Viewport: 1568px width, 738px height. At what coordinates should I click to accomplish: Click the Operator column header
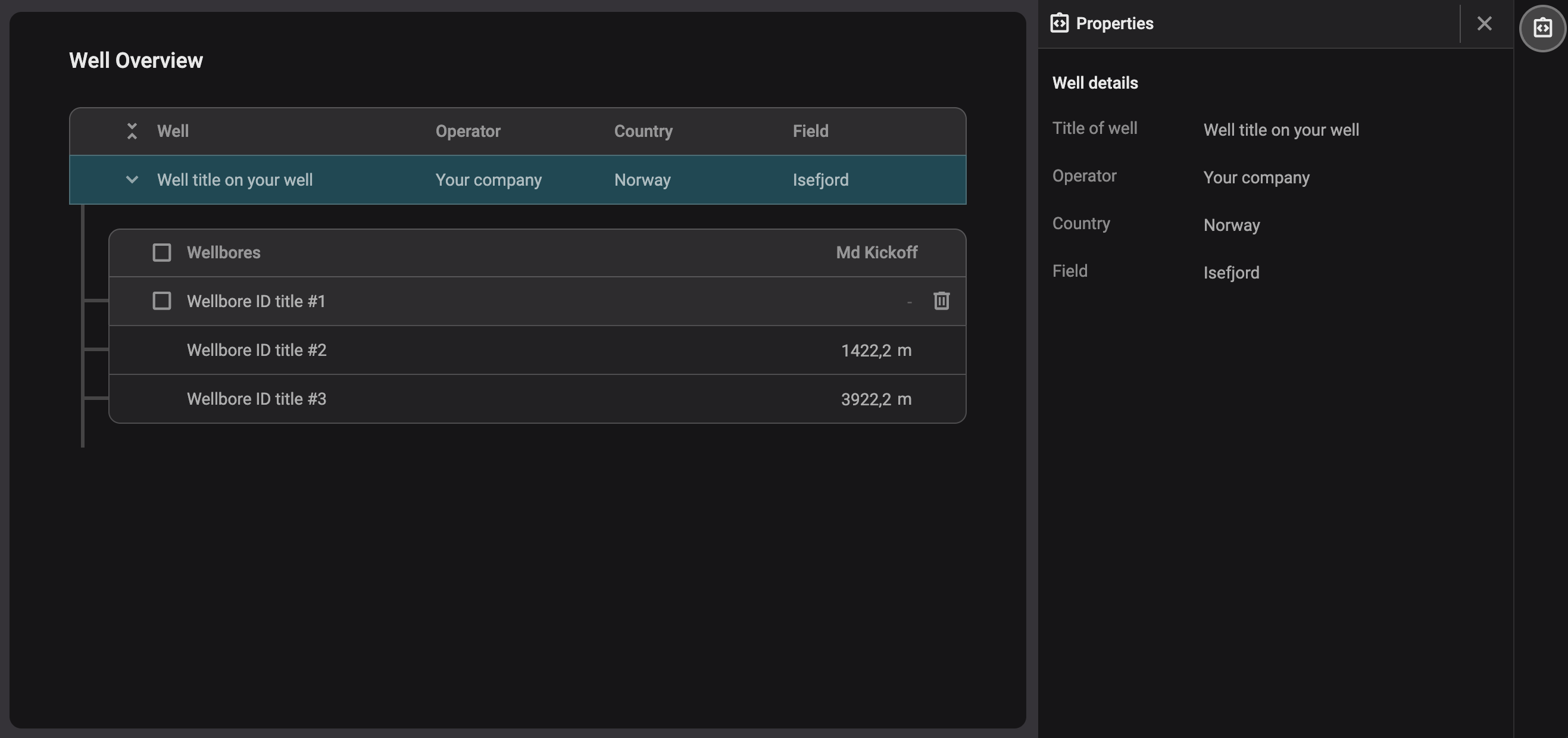coord(468,130)
